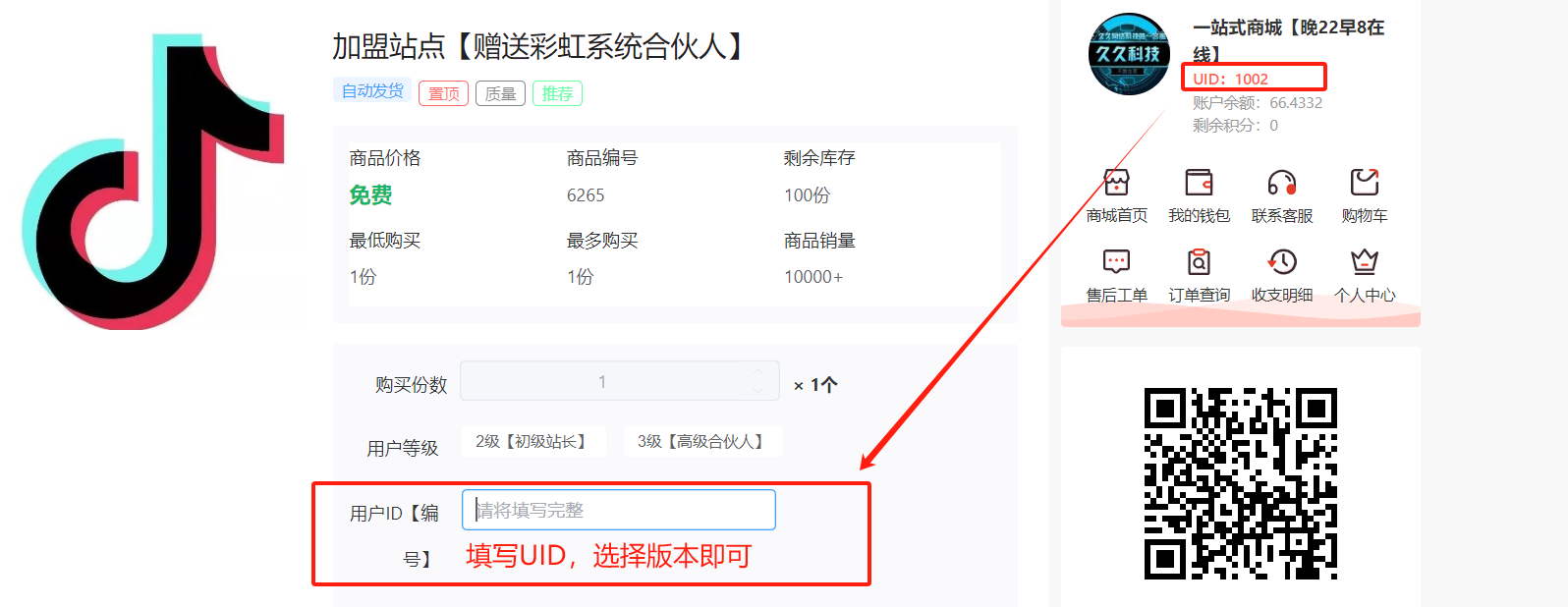Click the 订单查询 order search icon
The image size is (1568, 607).
point(1199,262)
